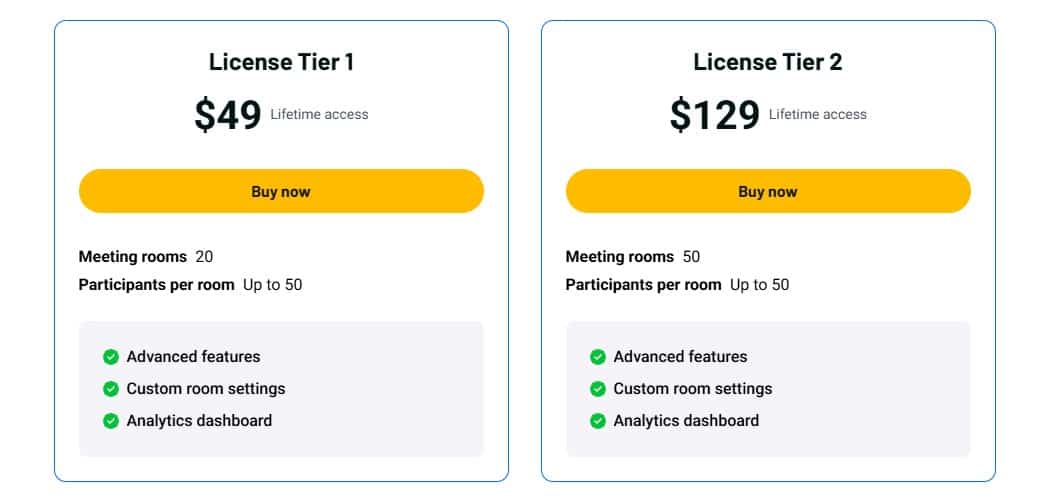Click green checkmark beside Tier 1 Custom room settings
Image resolution: width=1054 pixels, height=496 pixels.
click(x=111, y=389)
